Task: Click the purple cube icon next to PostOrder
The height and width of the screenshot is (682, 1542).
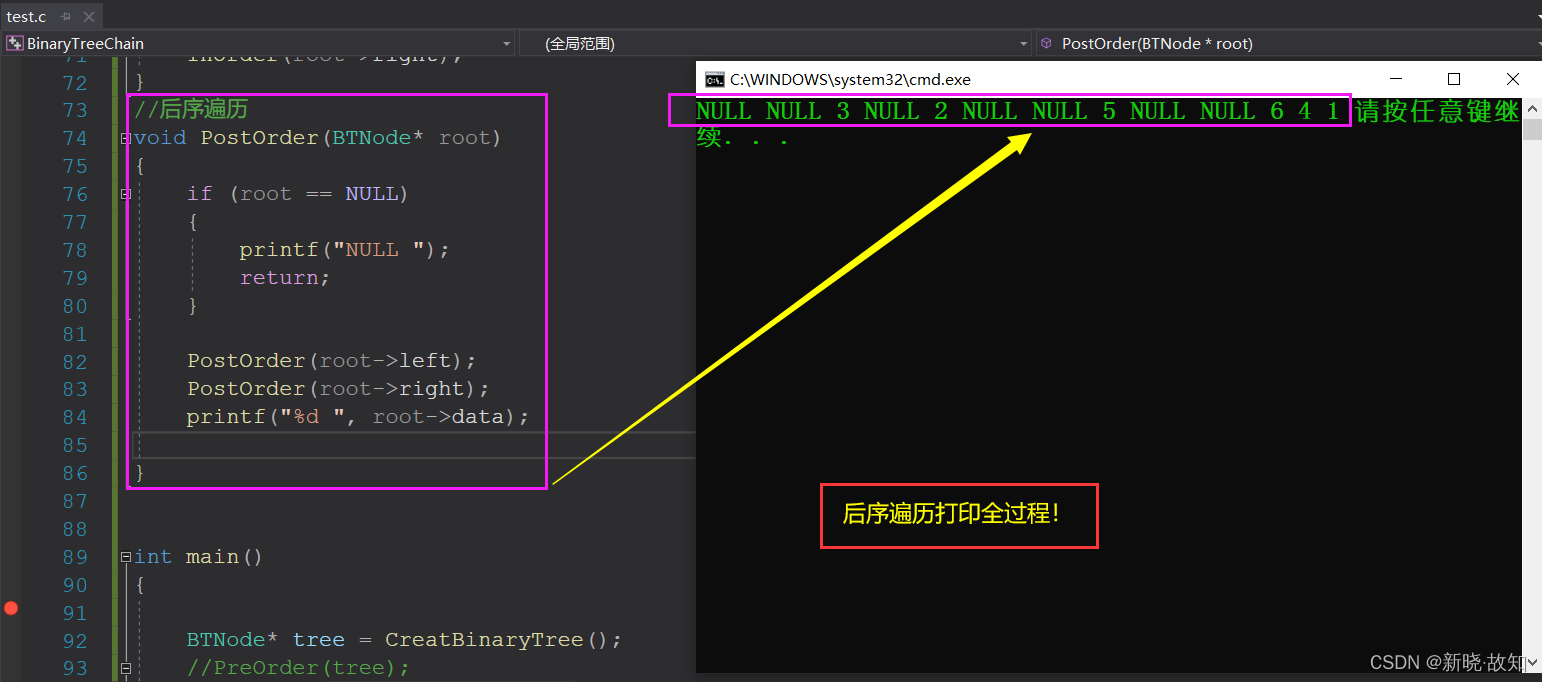Action: [1047, 43]
